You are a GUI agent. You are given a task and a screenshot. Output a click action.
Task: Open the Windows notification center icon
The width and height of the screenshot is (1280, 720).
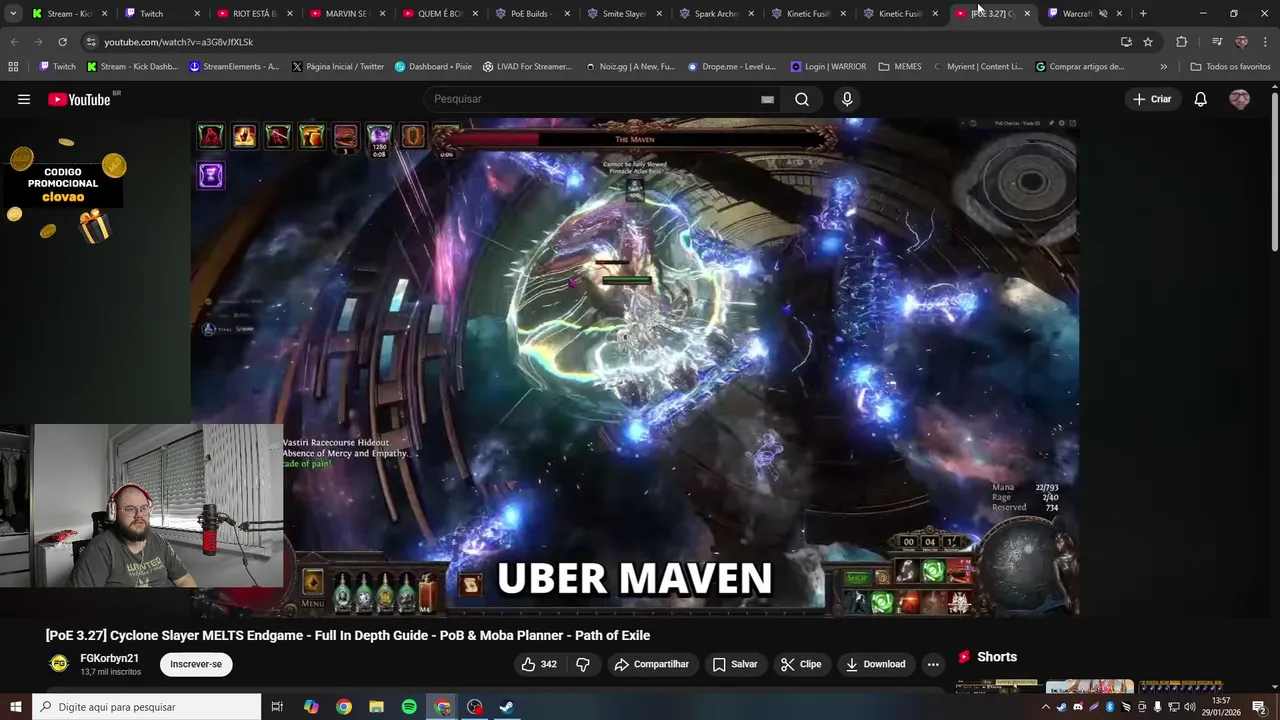point(1259,707)
